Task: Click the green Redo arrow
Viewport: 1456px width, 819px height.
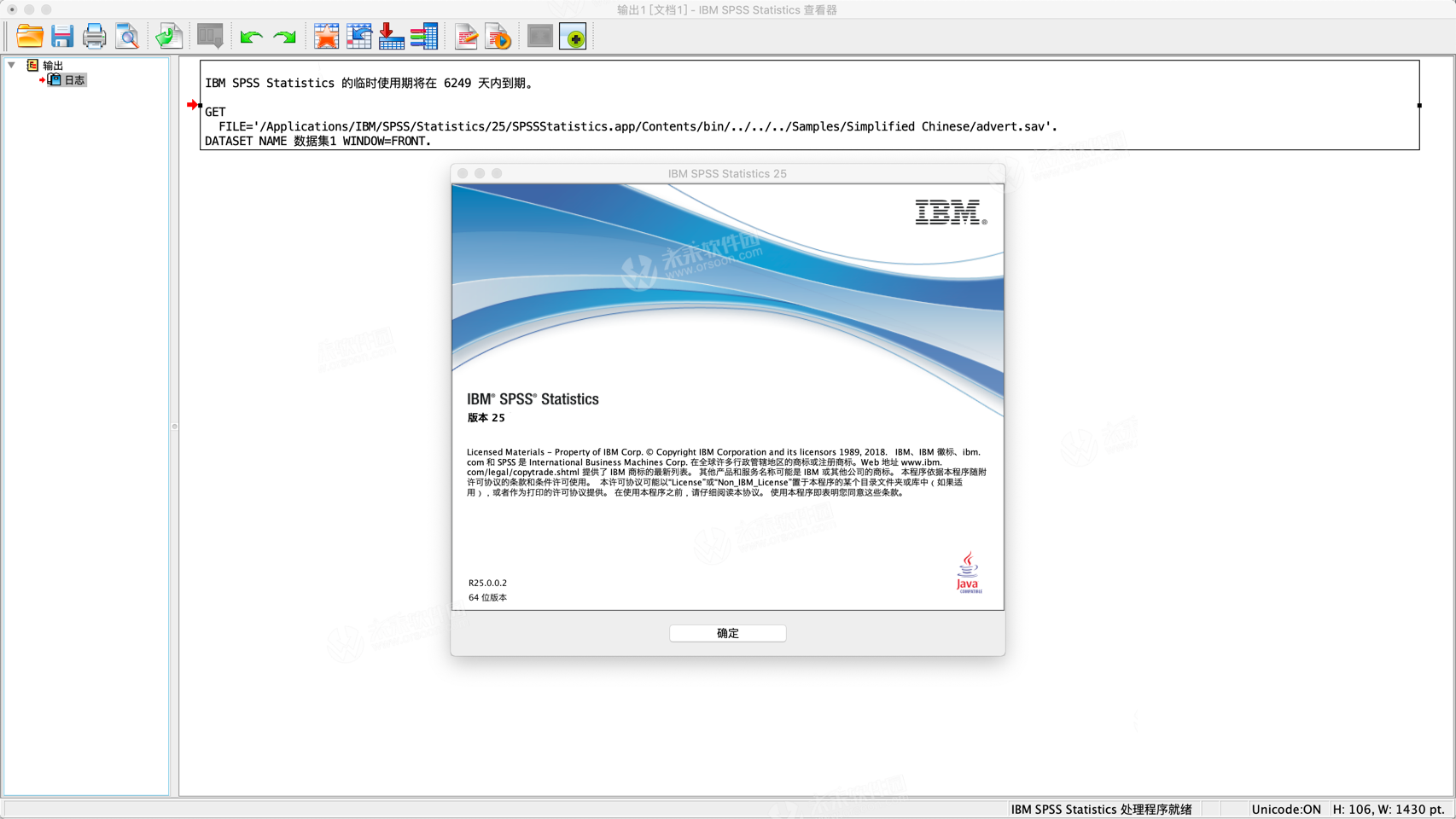Action: 284,37
